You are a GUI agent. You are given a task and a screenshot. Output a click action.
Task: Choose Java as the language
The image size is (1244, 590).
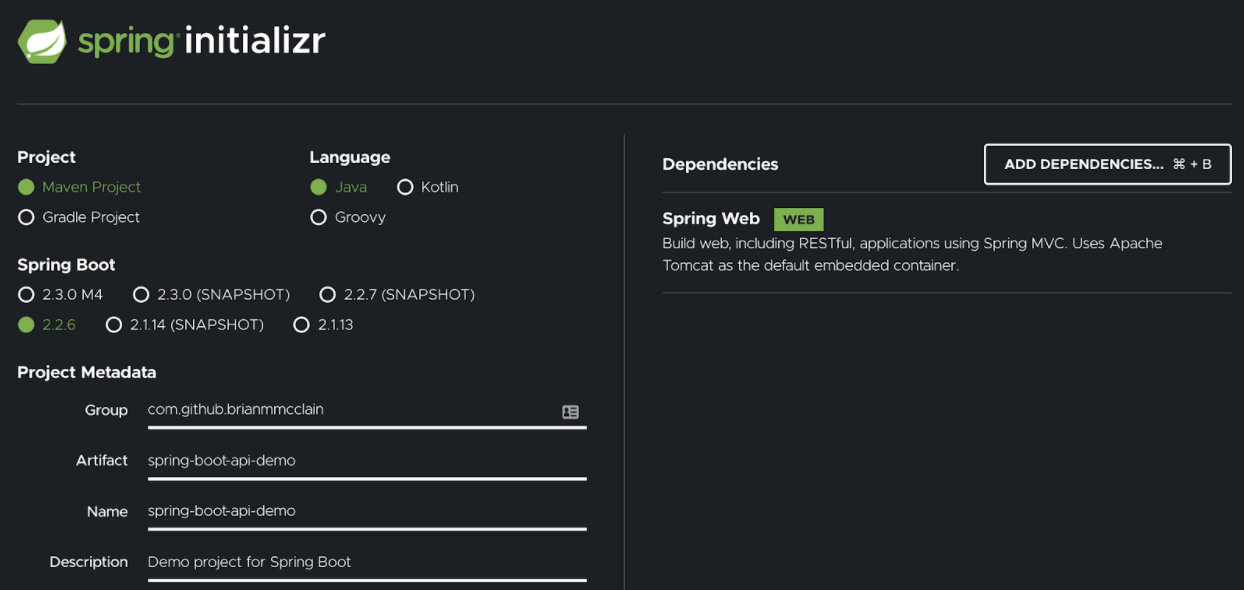point(319,187)
